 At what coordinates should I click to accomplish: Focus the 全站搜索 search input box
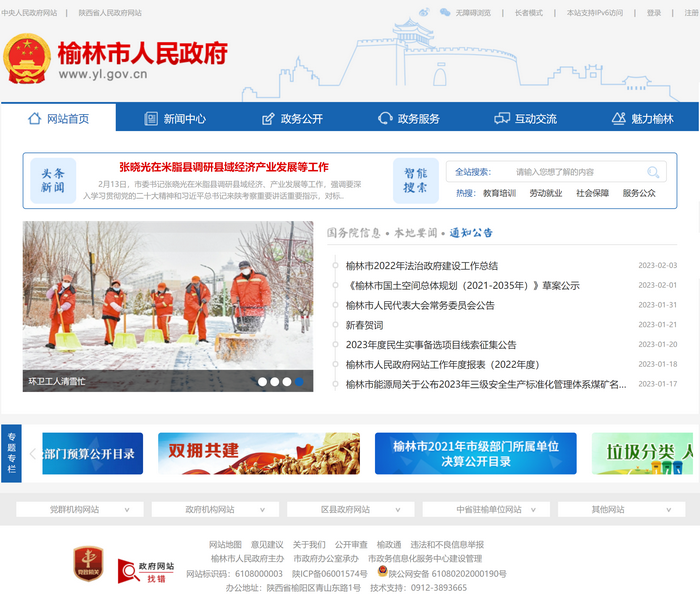click(575, 172)
